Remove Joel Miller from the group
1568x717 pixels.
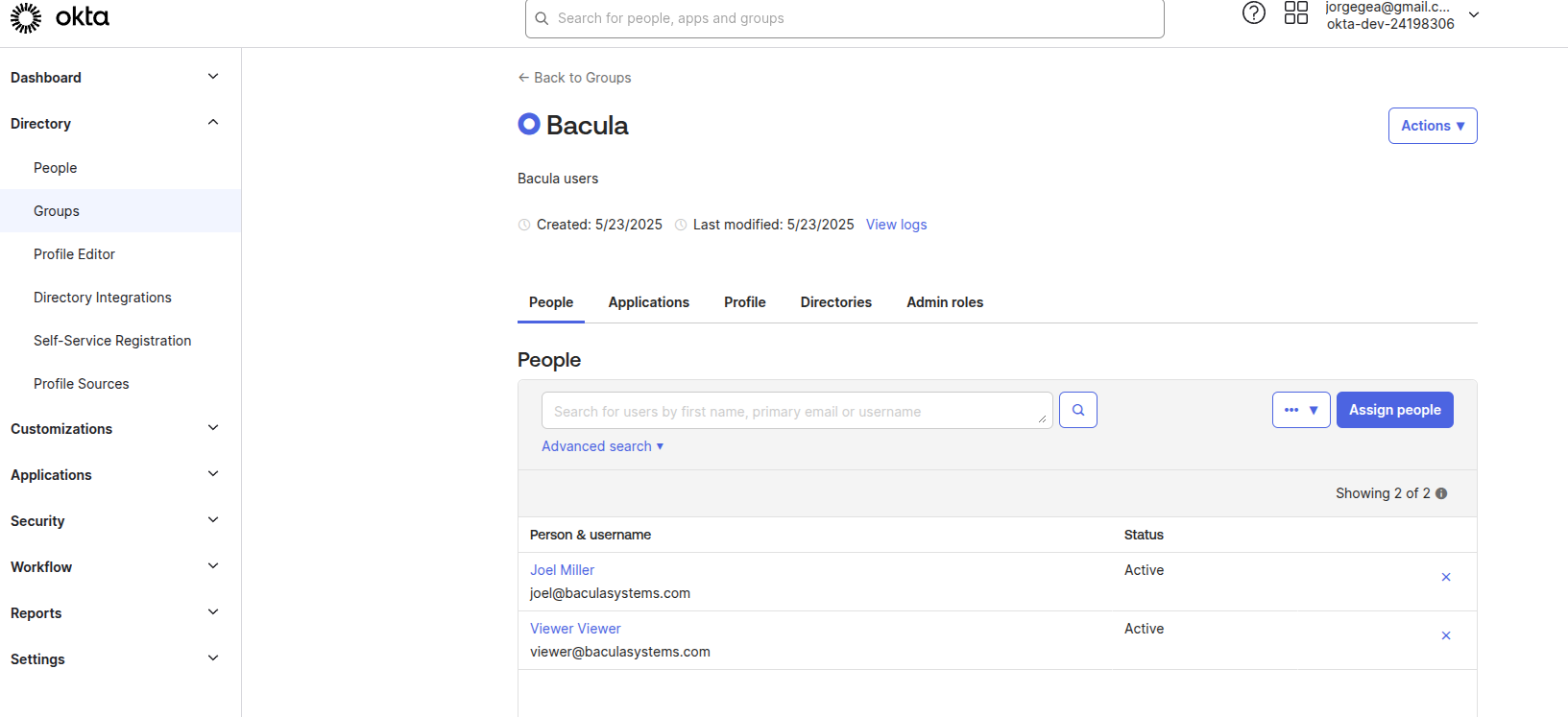pyautogui.click(x=1445, y=577)
